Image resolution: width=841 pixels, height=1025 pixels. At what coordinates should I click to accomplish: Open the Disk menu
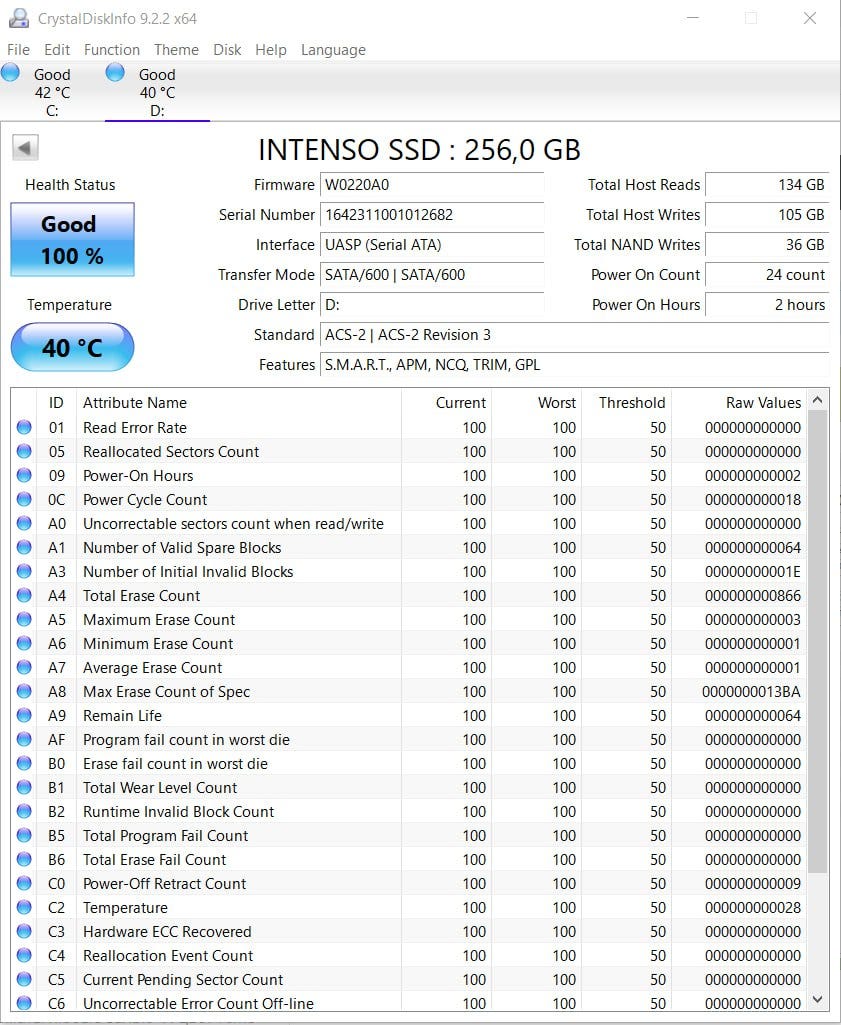pos(227,50)
